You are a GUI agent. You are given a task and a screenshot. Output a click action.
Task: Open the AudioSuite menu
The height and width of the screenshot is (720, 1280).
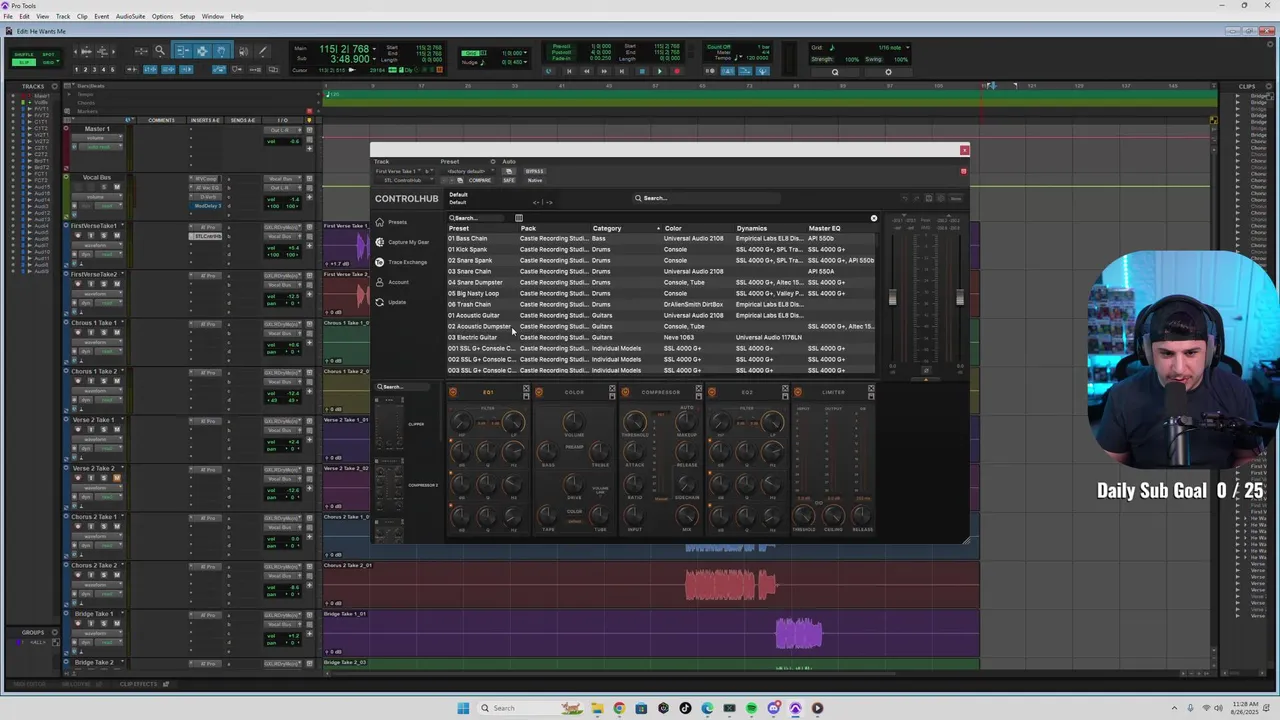coord(130,16)
